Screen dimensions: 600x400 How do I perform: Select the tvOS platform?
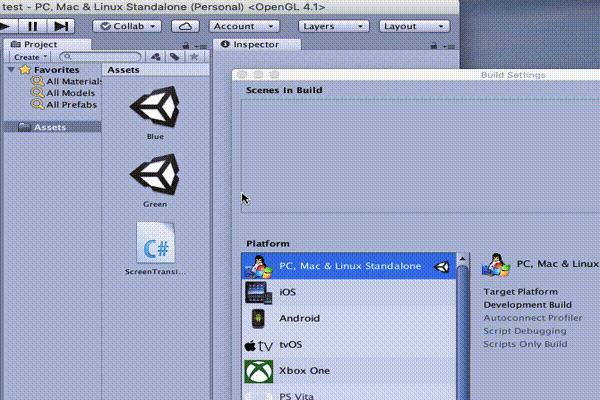click(349, 344)
